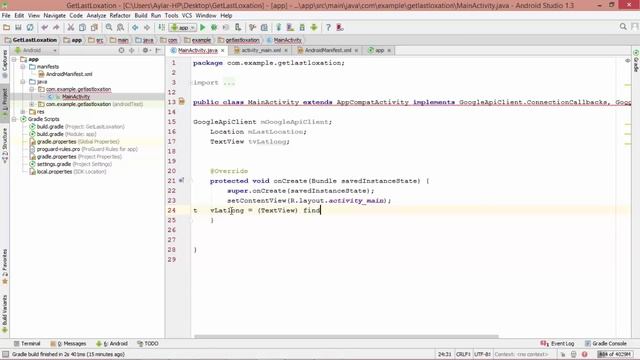Click the Make Project toolbar icon
This screenshot has height=360, width=640.
coord(162,27)
